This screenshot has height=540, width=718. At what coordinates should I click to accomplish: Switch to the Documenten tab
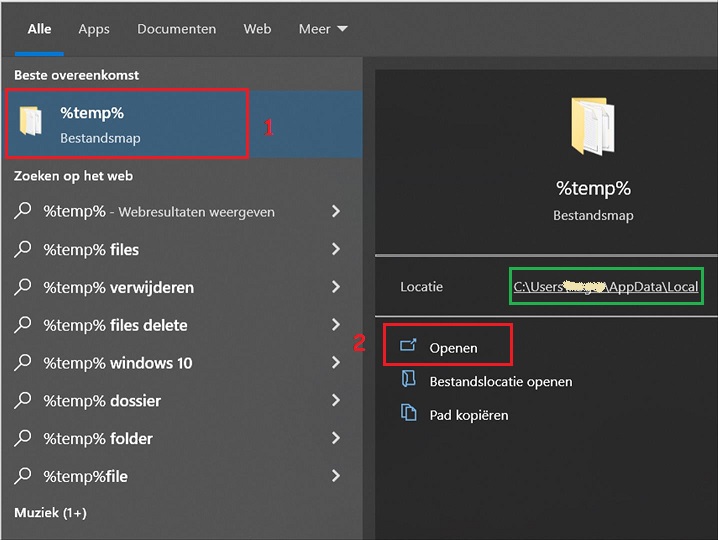tap(176, 29)
